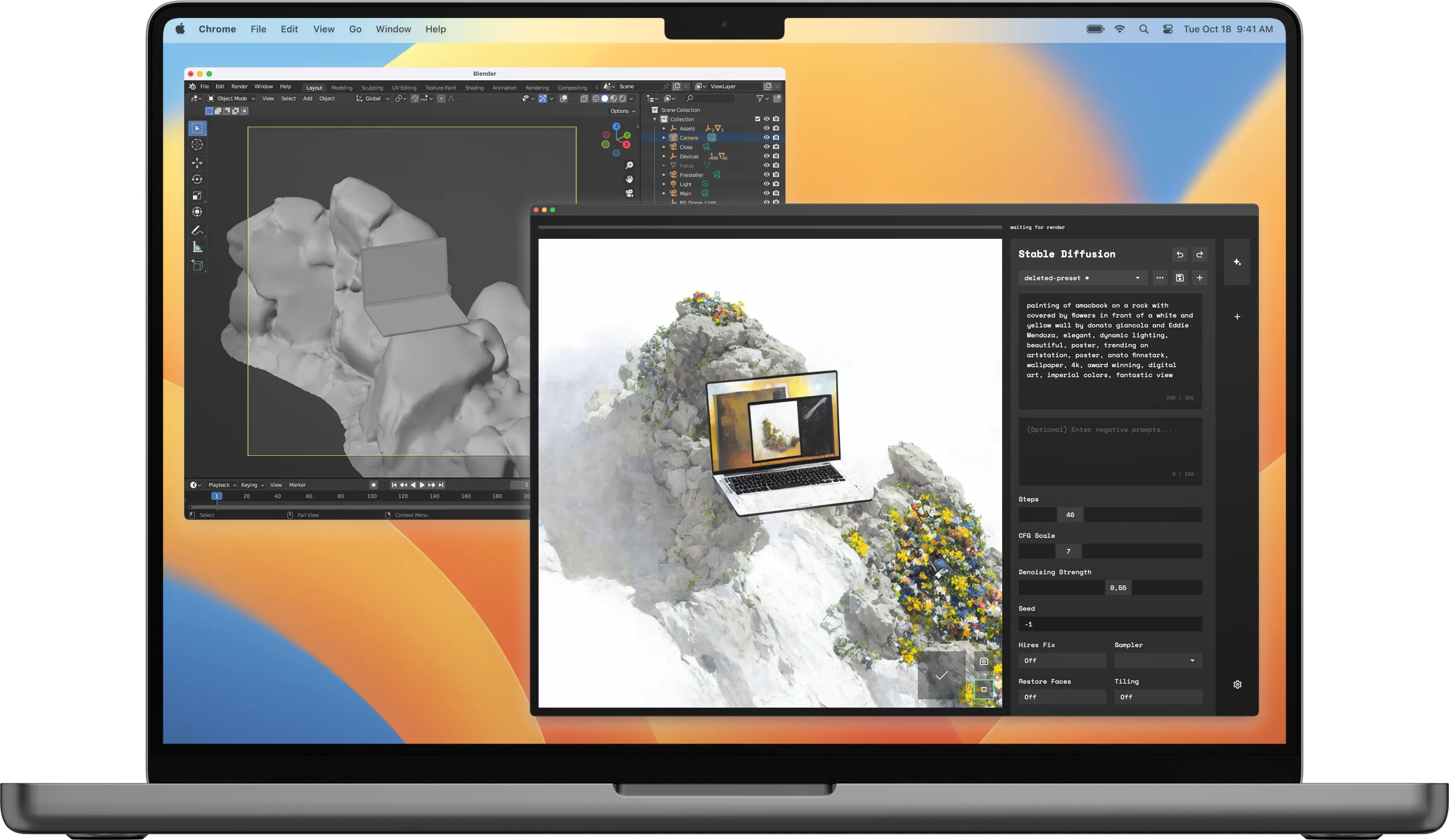The height and width of the screenshot is (840, 1449).
Task: Uncheck the Collection exclude checkbox
Action: pyautogui.click(x=757, y=119)
